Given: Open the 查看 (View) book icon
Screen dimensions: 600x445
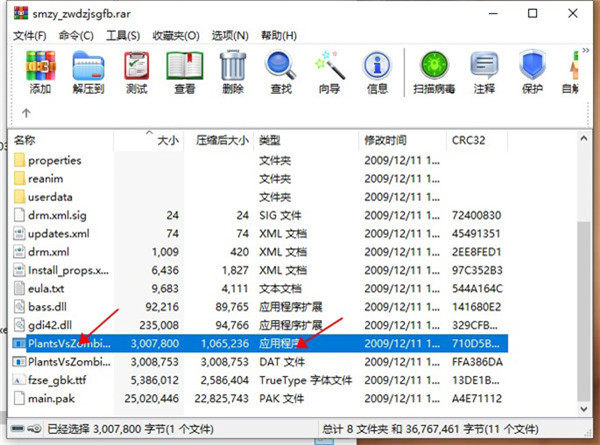Looking at the screenshot, I should tap(185, 72).
